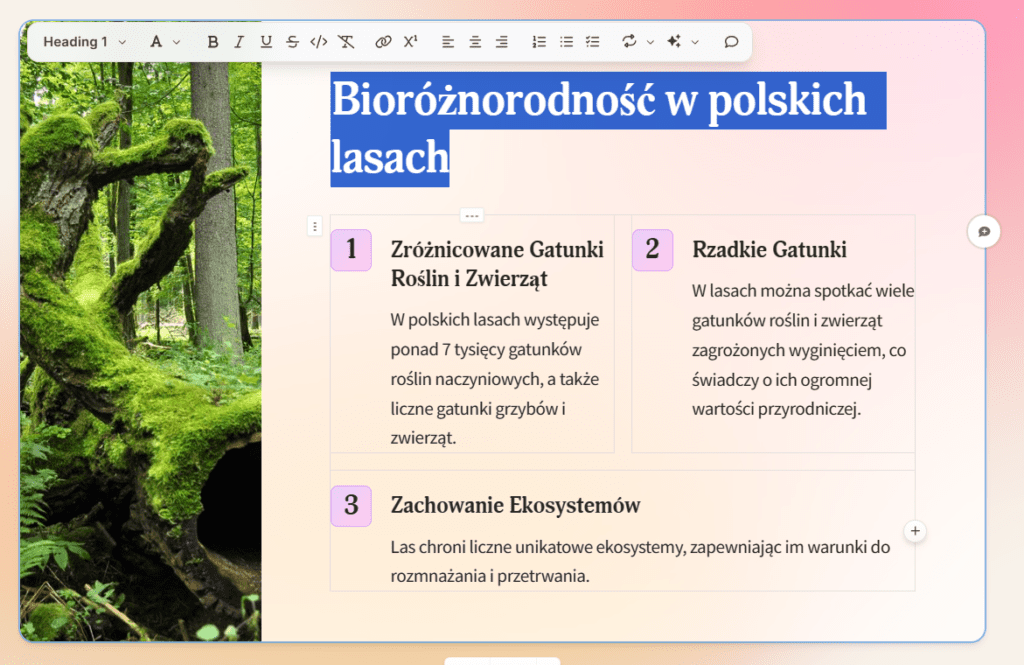Clear formatting from the selected heading
1024x665 pixels.
coord(346,42)
